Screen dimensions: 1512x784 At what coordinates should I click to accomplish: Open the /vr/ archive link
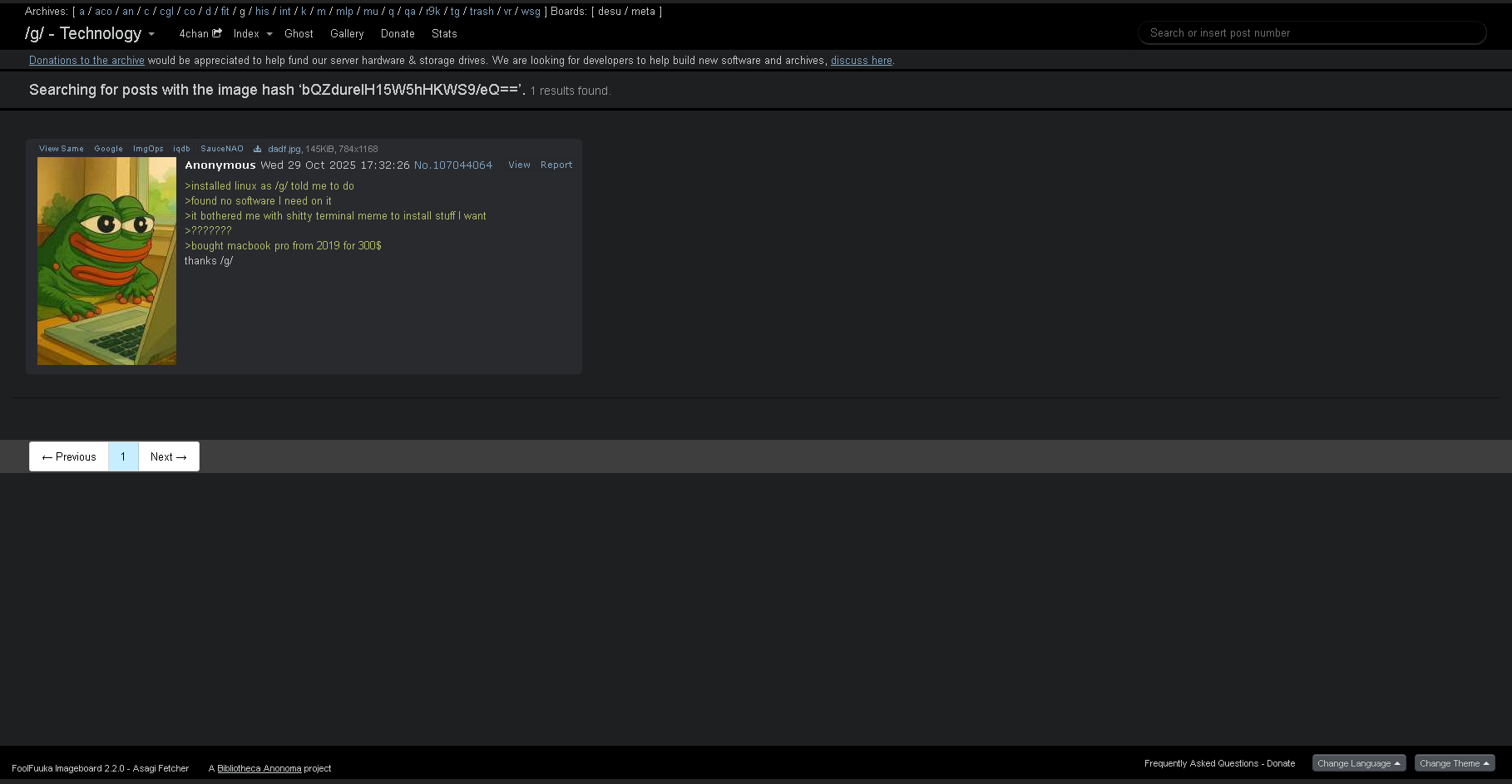507,12
